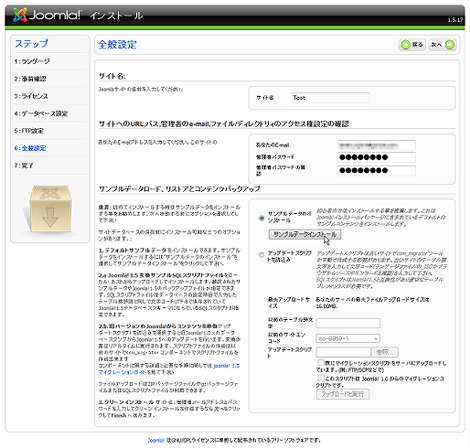The image size is (470, 448).
Task: Click the サイト名: section heading
Action: tap(112, 76)
